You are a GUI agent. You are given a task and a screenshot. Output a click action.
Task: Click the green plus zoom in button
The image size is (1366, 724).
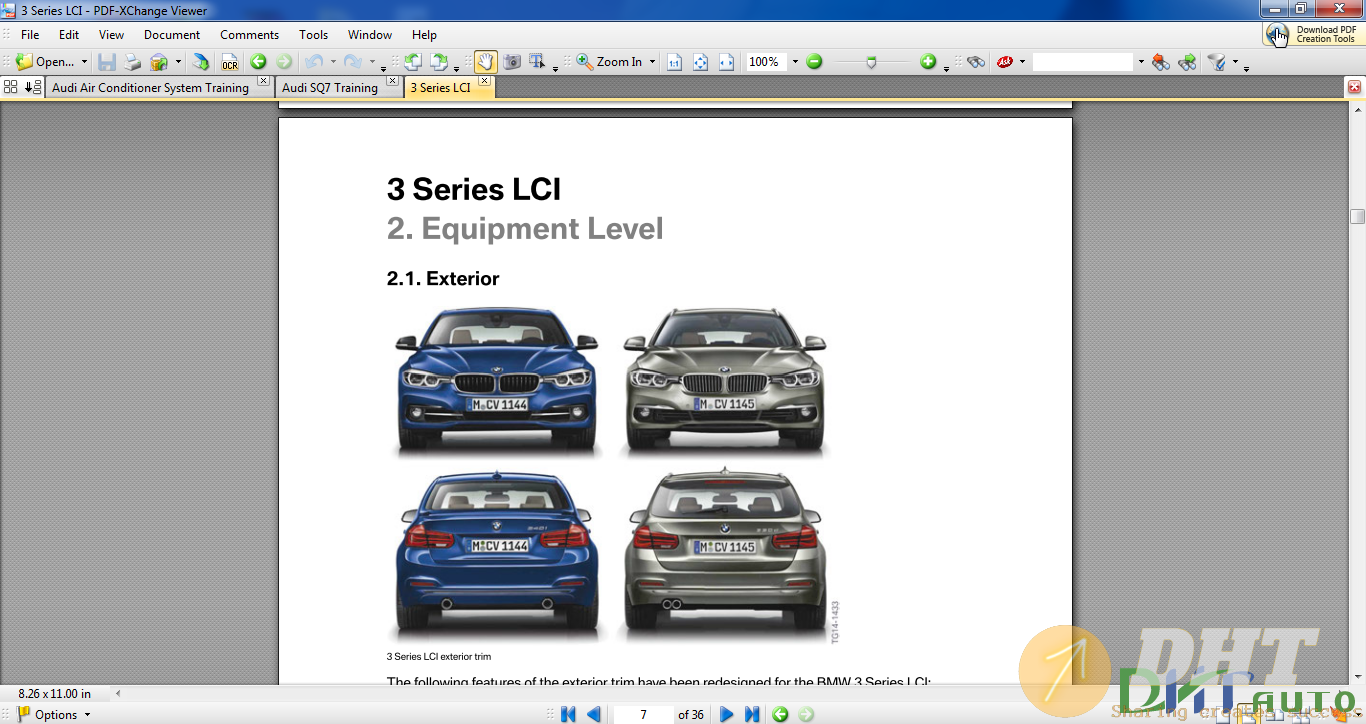click(928, 62)
